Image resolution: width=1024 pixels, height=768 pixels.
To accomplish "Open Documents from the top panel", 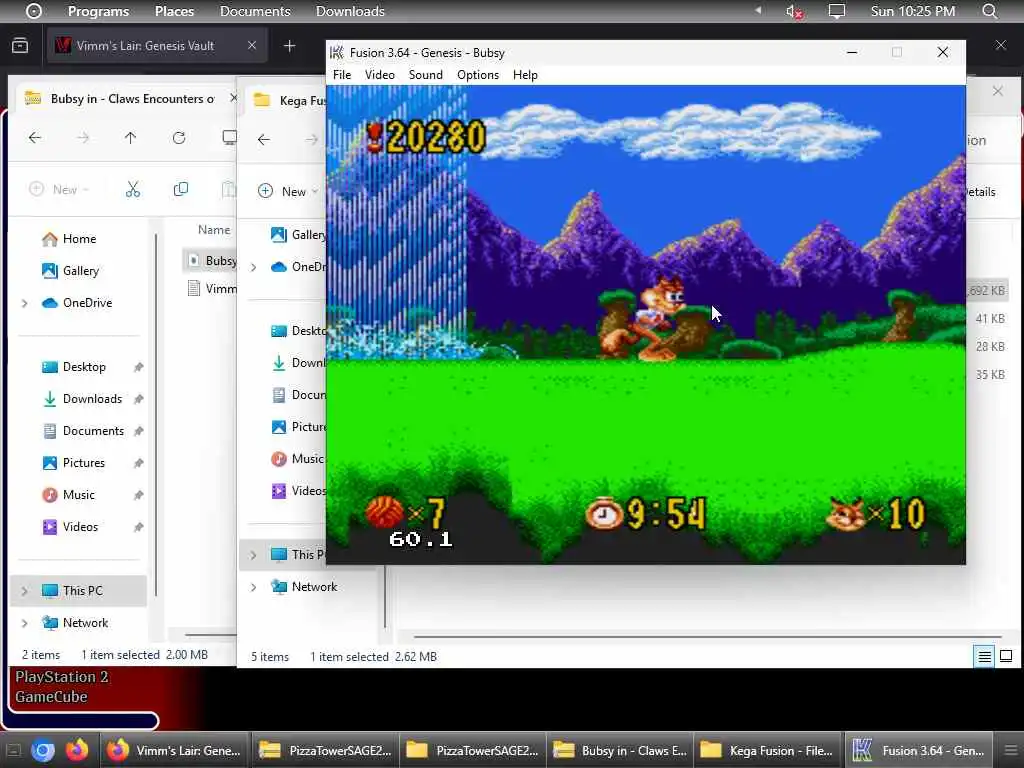I will 255,11.
